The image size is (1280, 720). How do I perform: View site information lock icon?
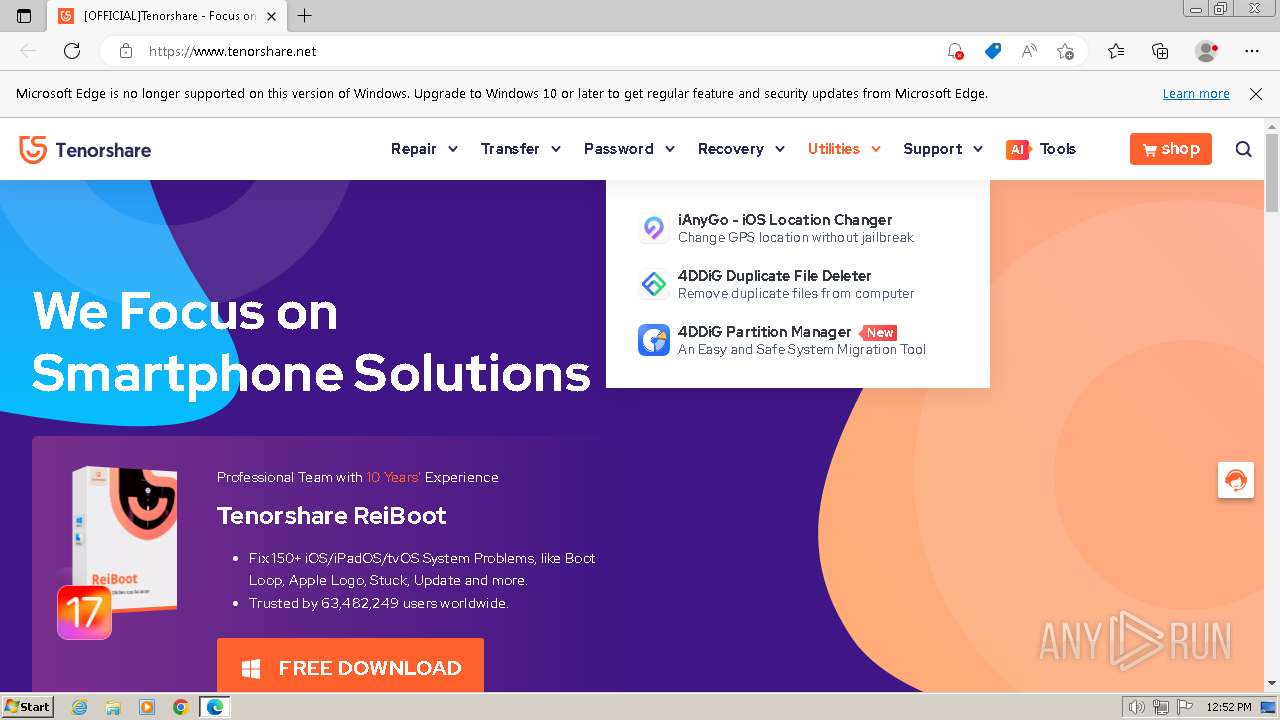tap(126, 51)
